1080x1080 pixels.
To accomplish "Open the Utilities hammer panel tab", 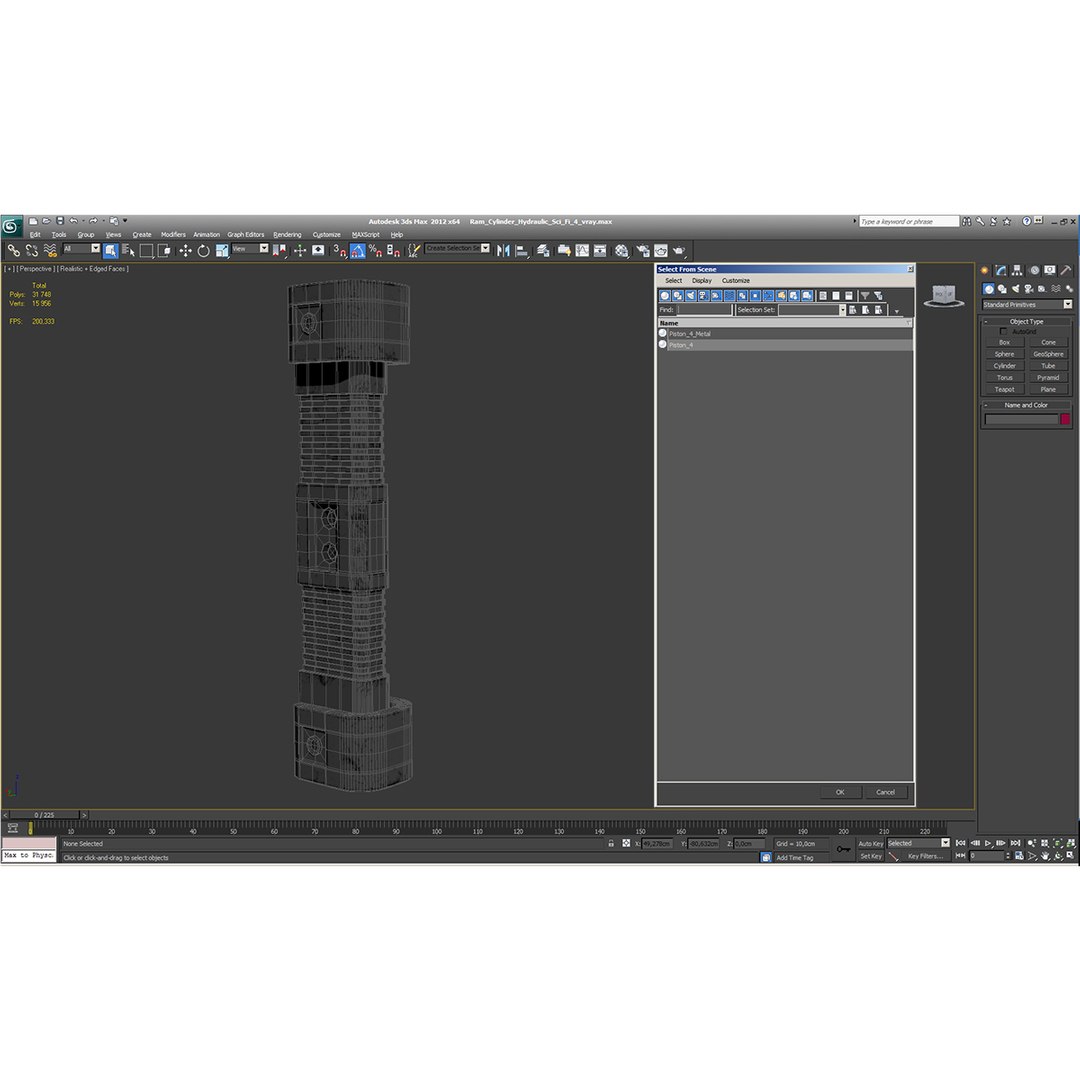I will (x=1066, y=271).
